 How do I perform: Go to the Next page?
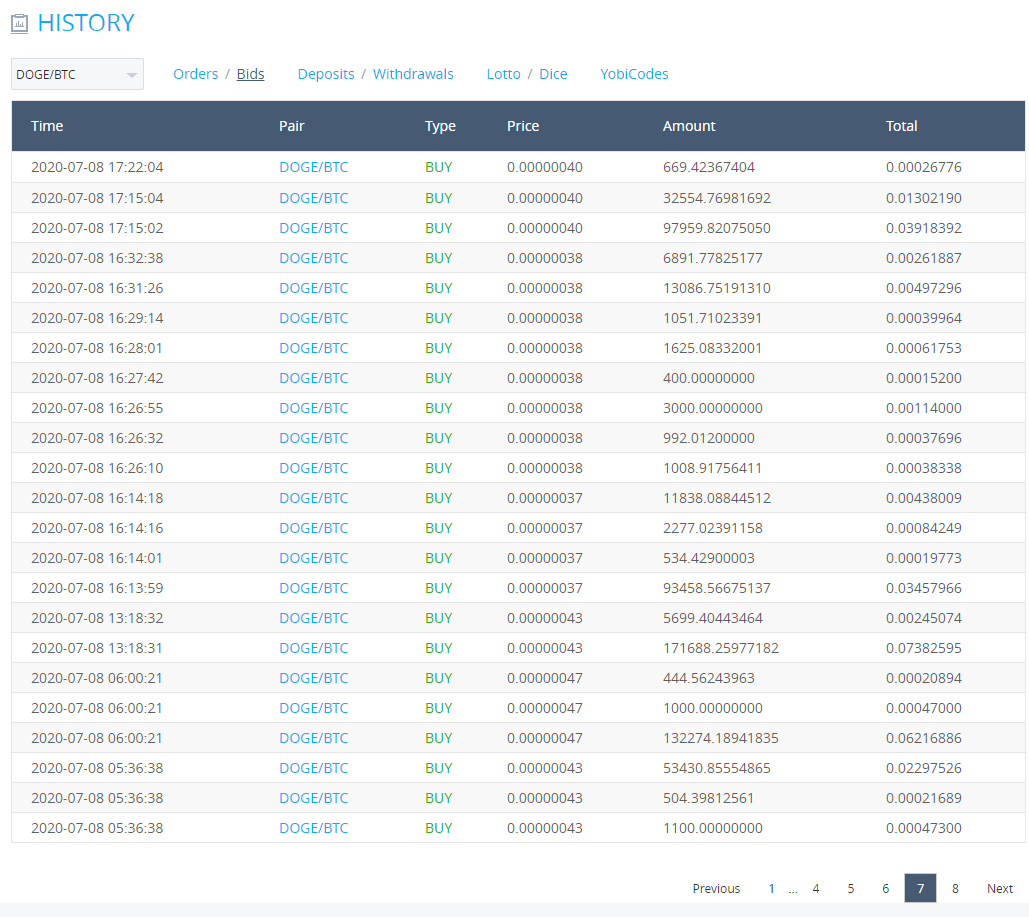coord(1000,888)
